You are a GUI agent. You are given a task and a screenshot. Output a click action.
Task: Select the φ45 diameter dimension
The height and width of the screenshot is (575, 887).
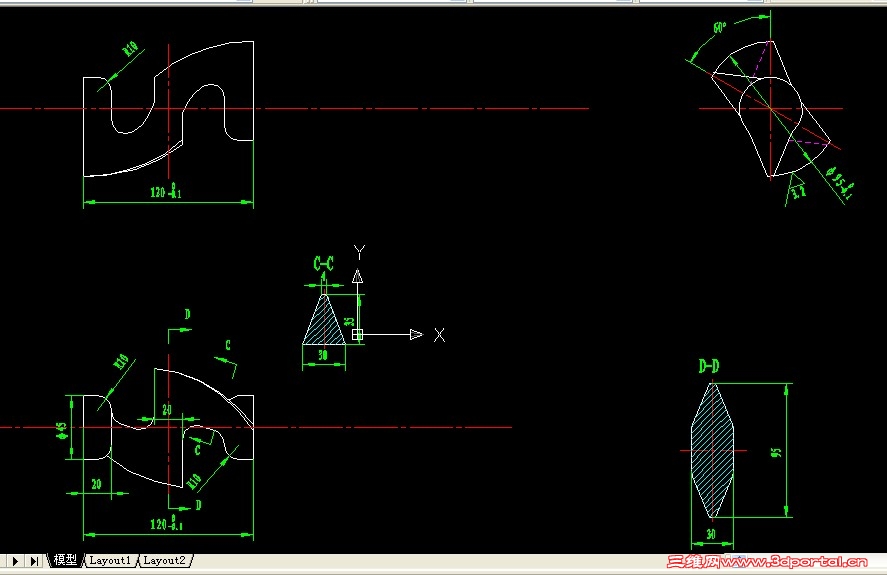[62, 430]
